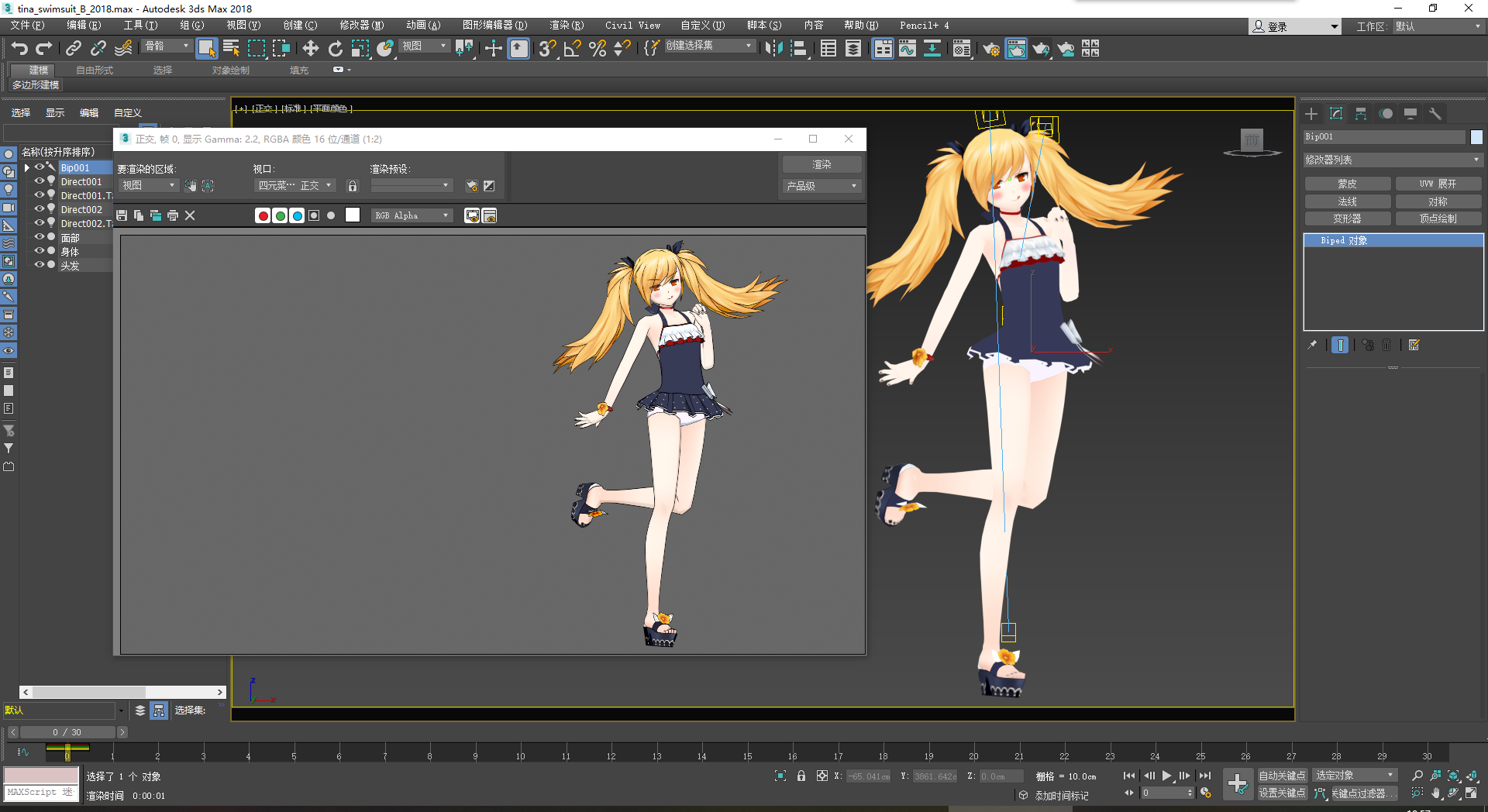
Task: Select the Rotate tool icon
Action: (x=335, y=49)
